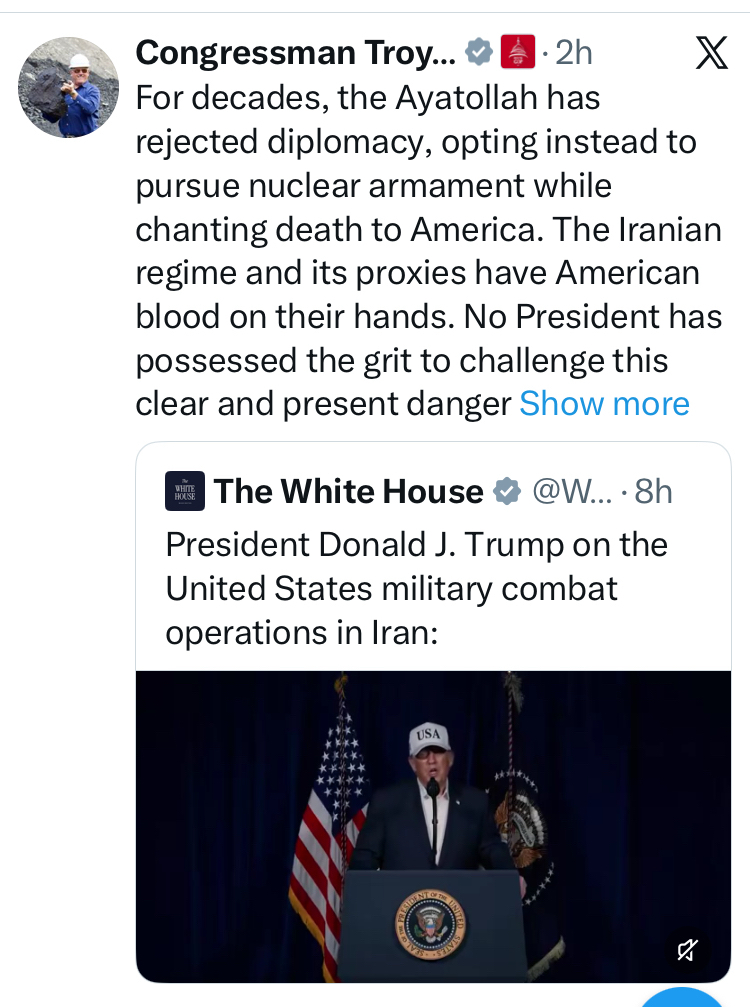
Task: Unmute the video using the speaker icon
Action: coord(688,949)
